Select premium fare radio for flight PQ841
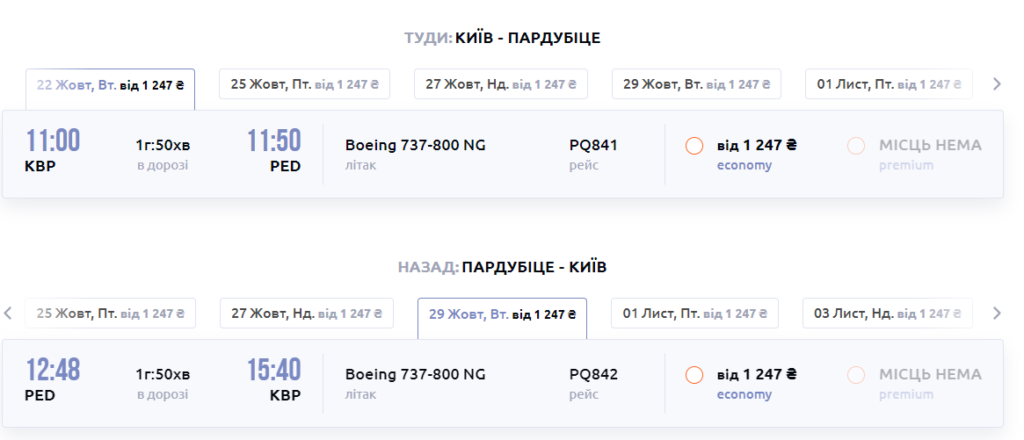 tap(855, 146)
